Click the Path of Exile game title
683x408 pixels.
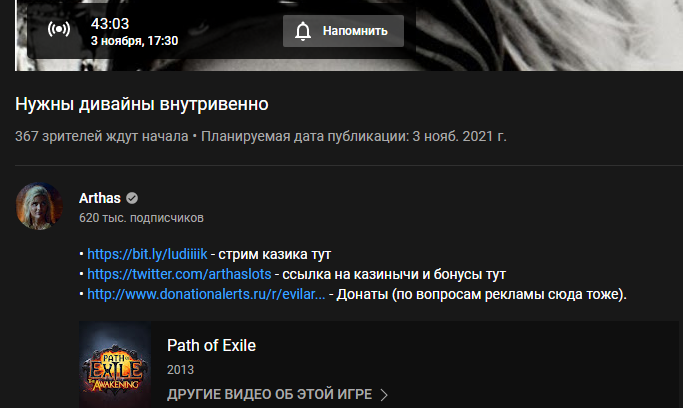pyautogui.click(x=211, y=345)
